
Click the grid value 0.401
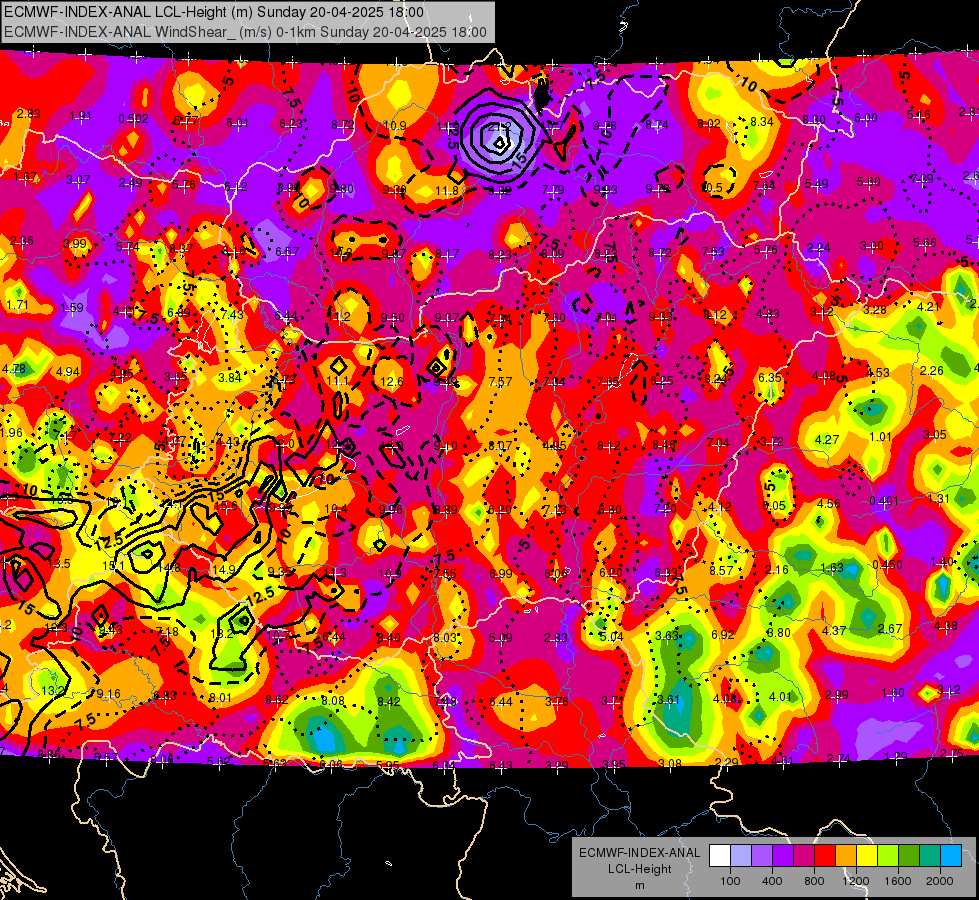884,501
